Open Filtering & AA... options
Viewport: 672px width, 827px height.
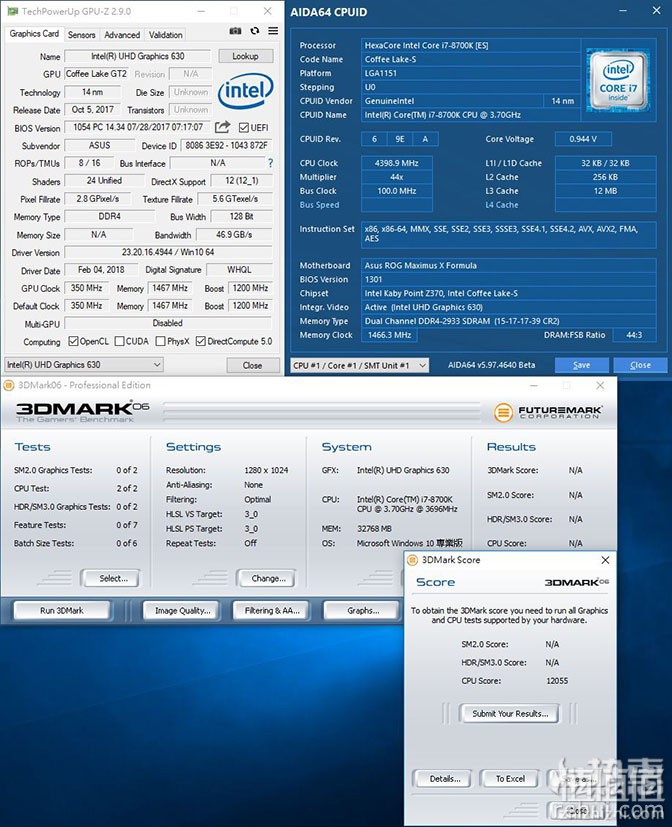[271, 610]
